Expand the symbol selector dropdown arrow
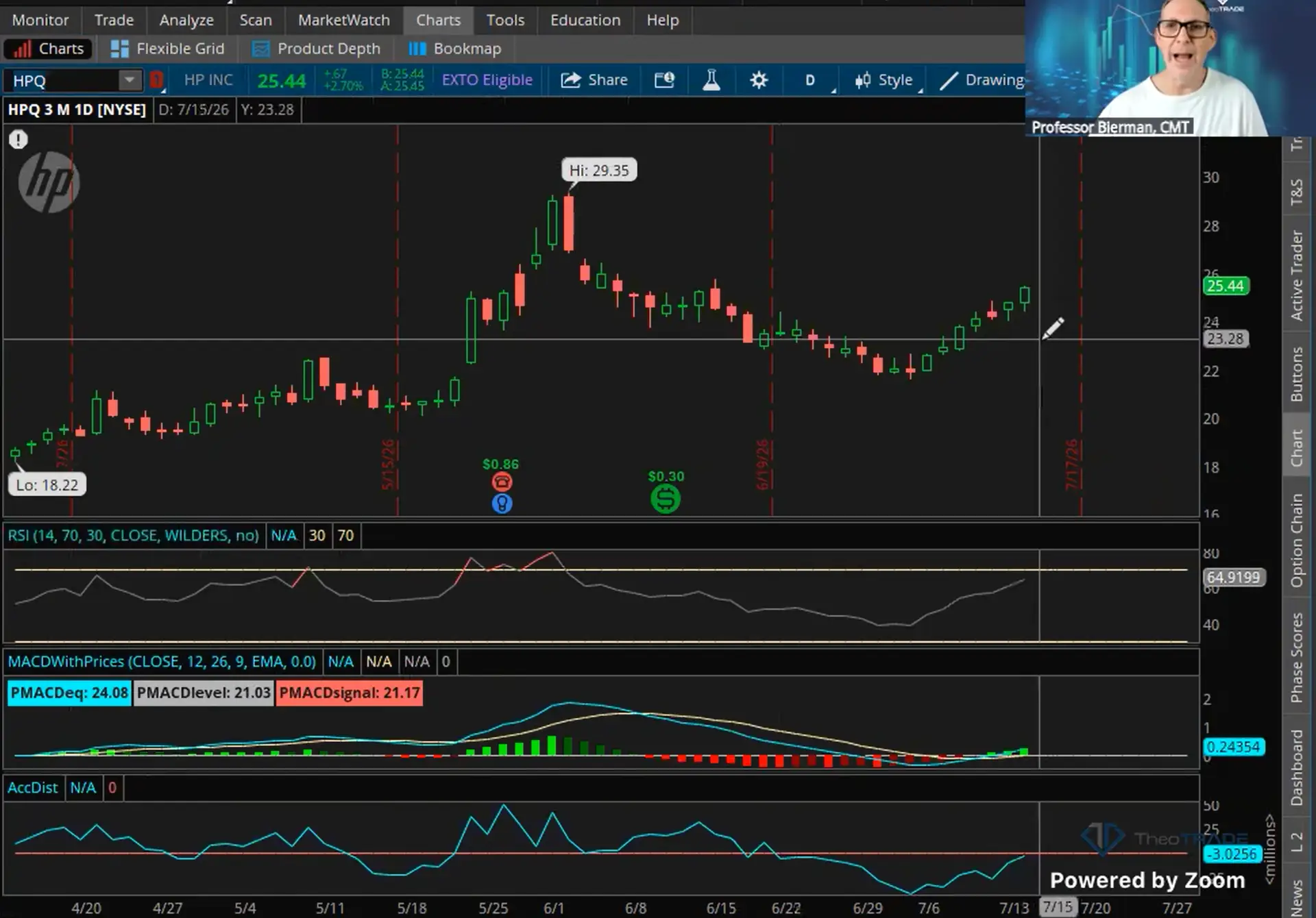Viewport: 1316px width, 918px height. point(129,80)
